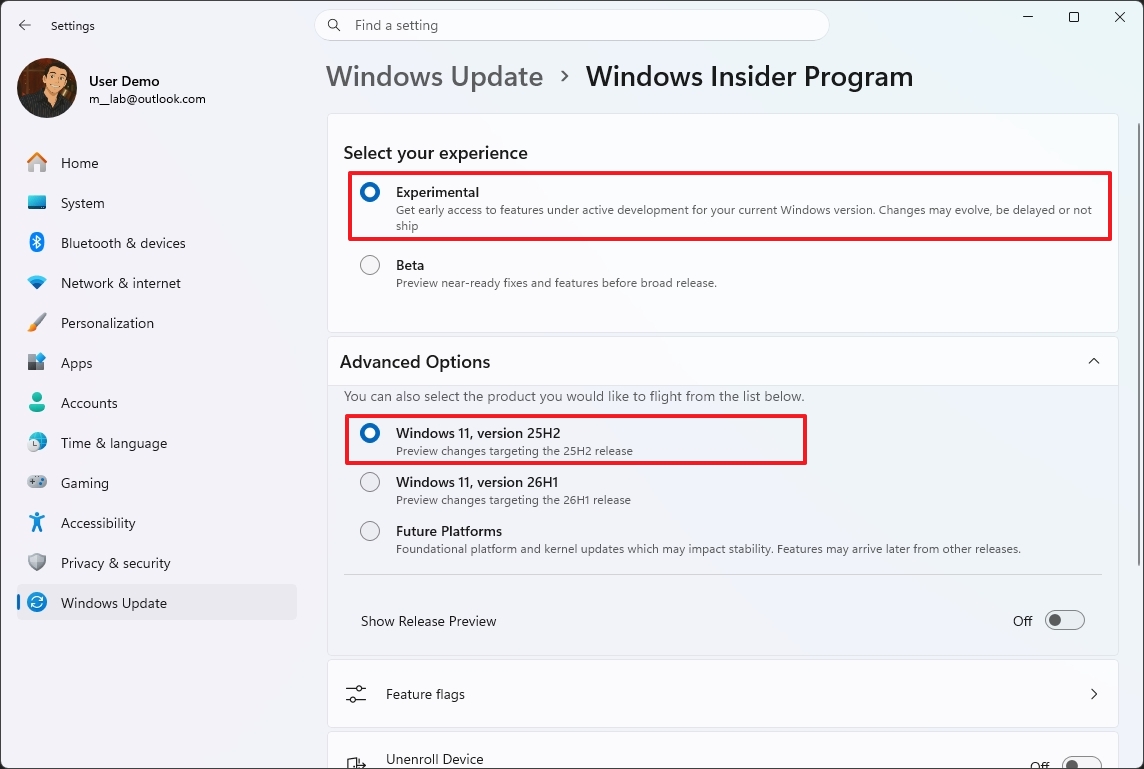Click the Select your experience heading
This screenshot has height=769, width=1144.
click(x=436, y=152)
